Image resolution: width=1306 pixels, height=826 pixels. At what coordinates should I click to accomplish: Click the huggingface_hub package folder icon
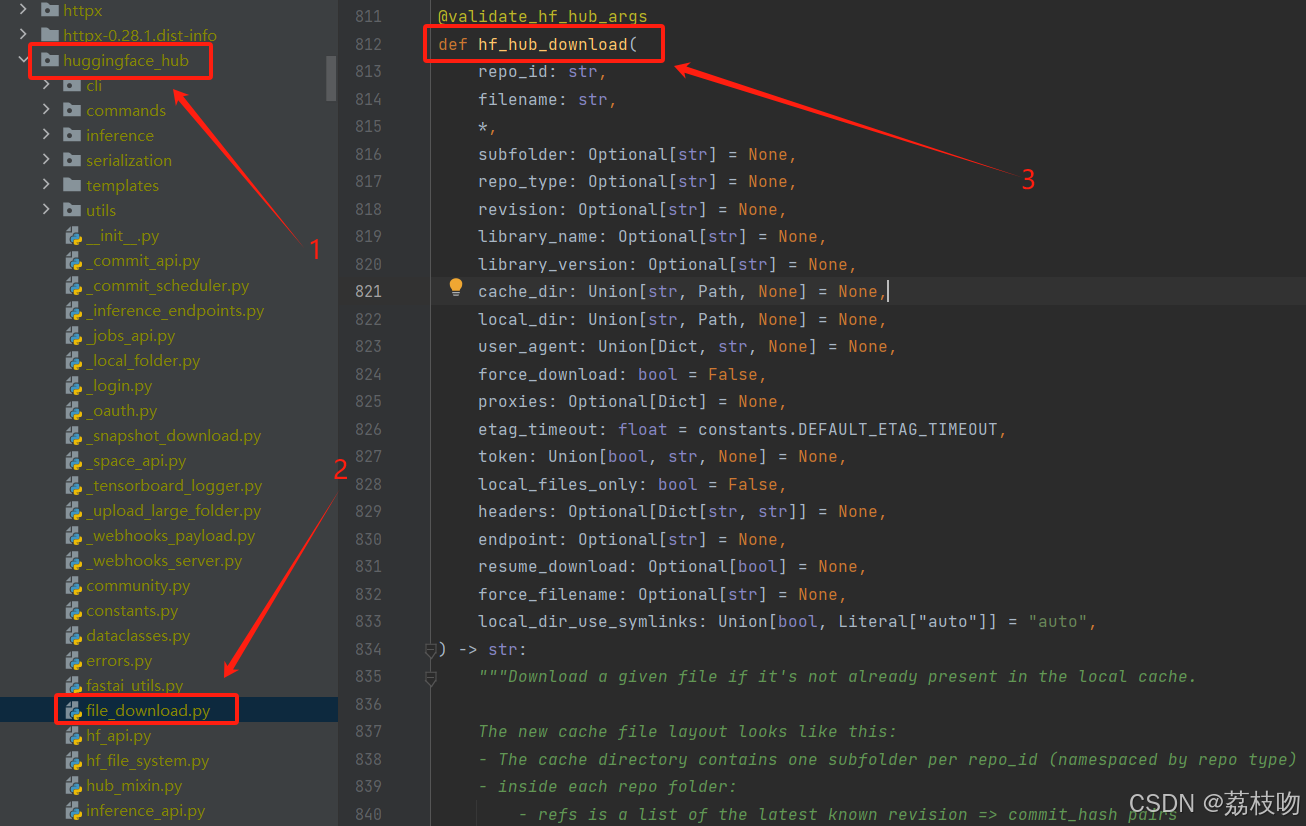point(48,60)
